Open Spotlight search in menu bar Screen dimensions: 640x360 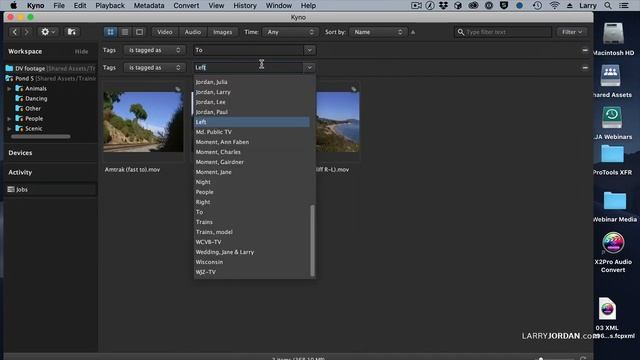(x=608, y=6)
